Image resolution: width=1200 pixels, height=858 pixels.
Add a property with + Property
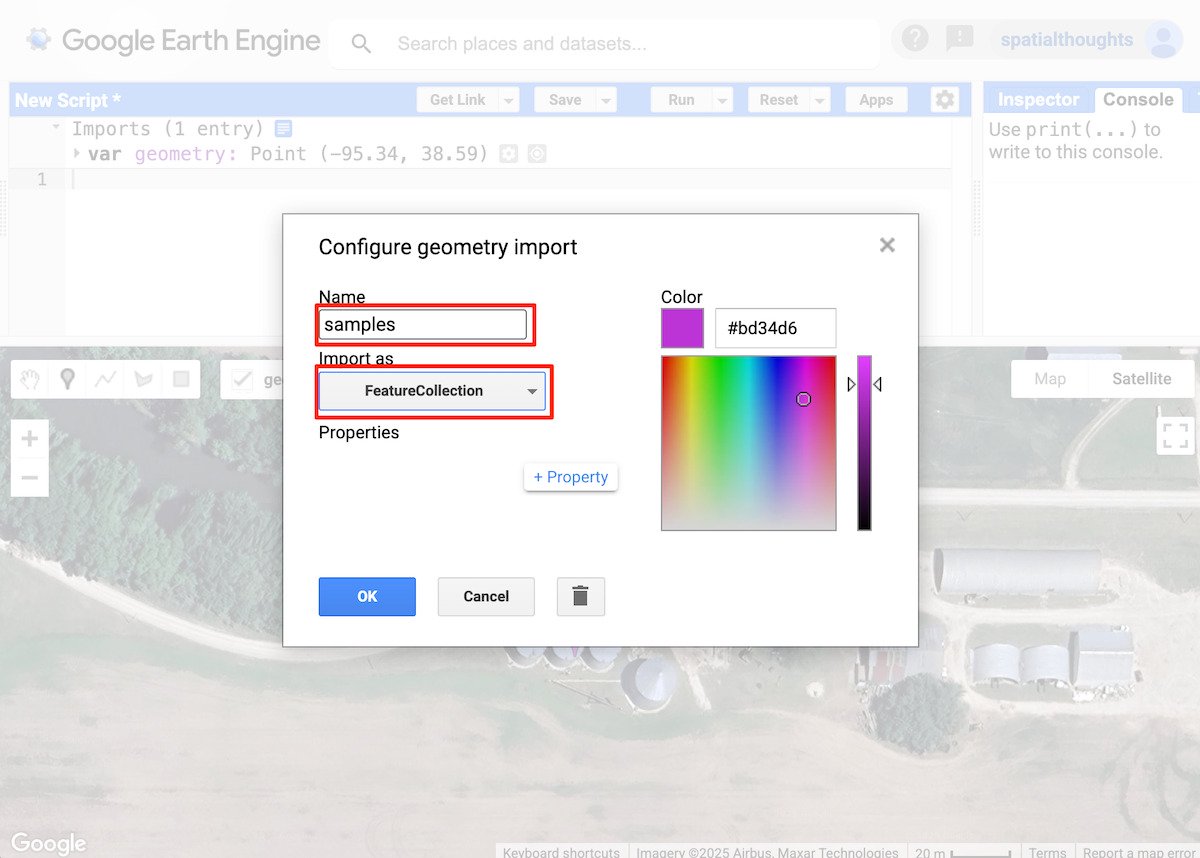pyautogui.click(x=570, y=477)
